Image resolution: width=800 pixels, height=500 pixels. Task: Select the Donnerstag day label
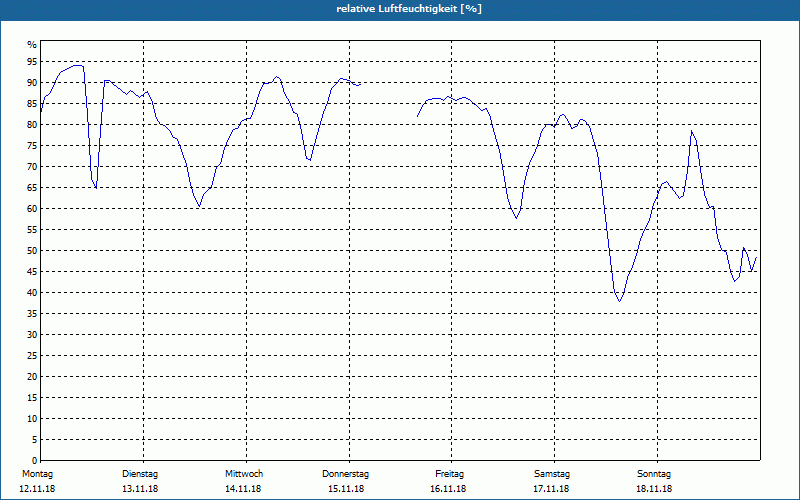click(x=345, y=474)
